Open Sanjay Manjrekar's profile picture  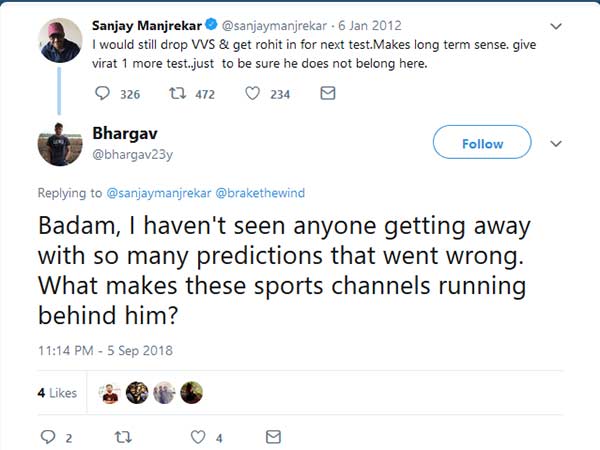(60, 37)
